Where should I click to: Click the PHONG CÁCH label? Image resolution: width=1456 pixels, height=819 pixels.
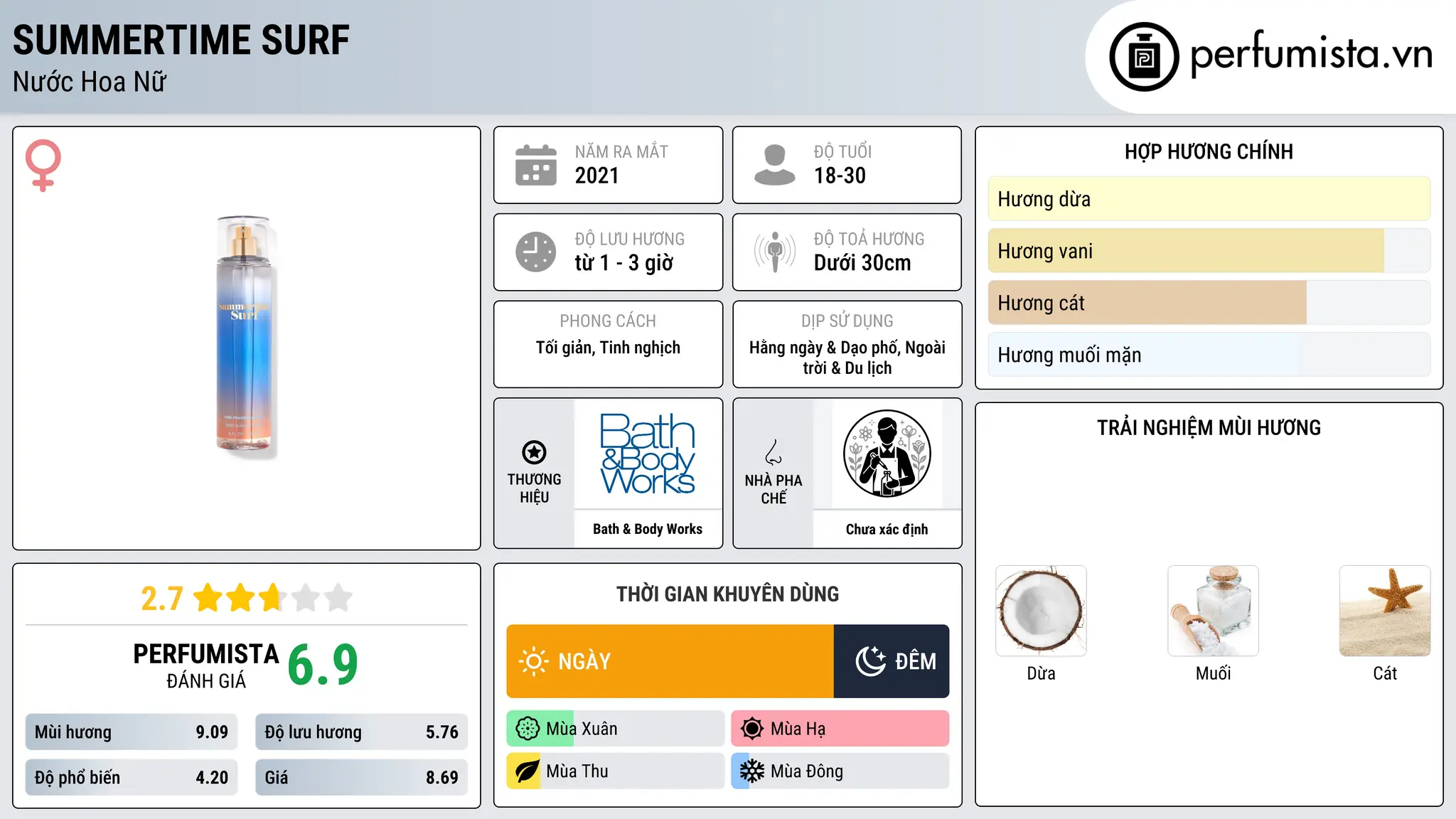pos(608,321)
